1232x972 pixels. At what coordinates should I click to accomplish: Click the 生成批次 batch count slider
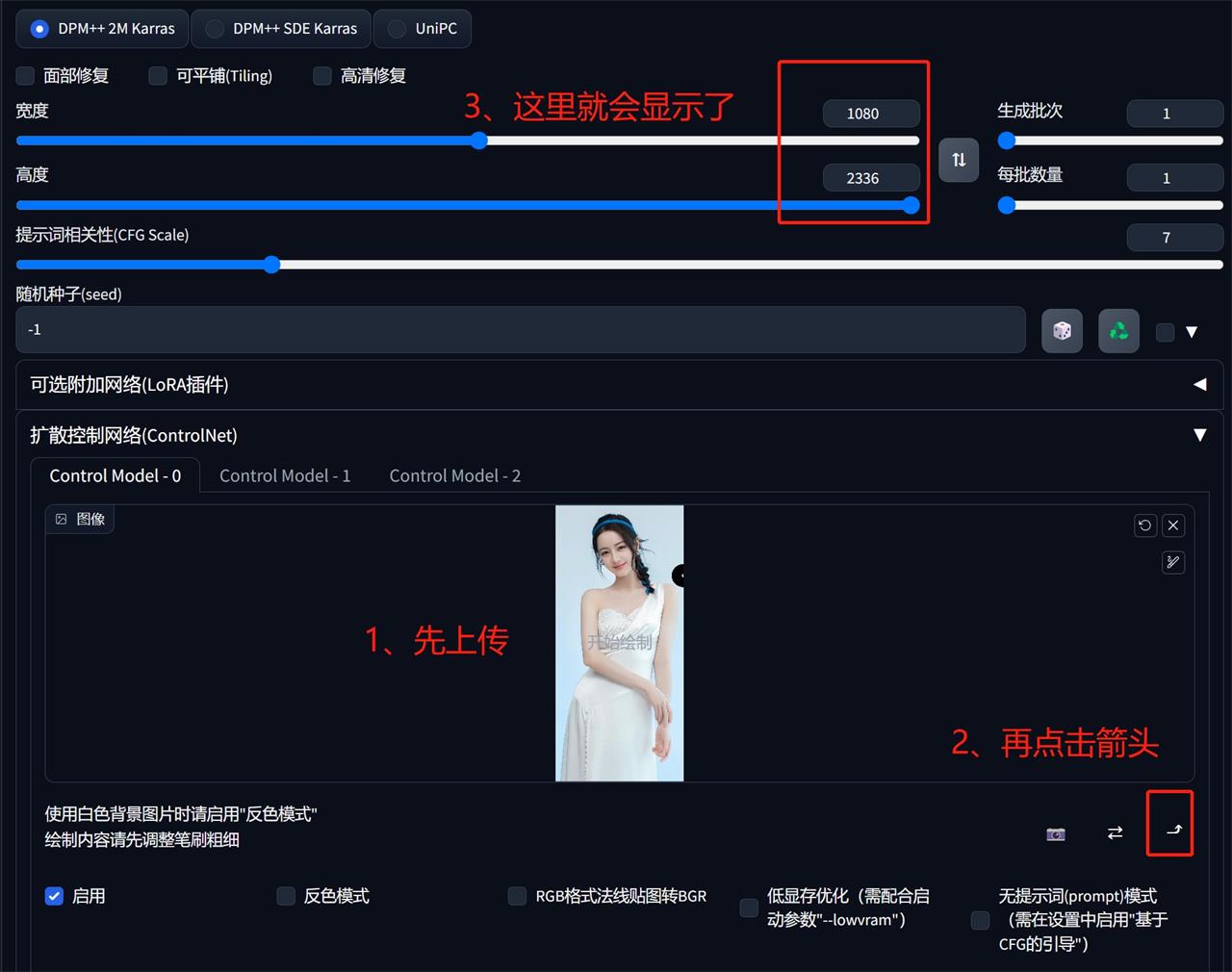click(x=1111, y=141)
